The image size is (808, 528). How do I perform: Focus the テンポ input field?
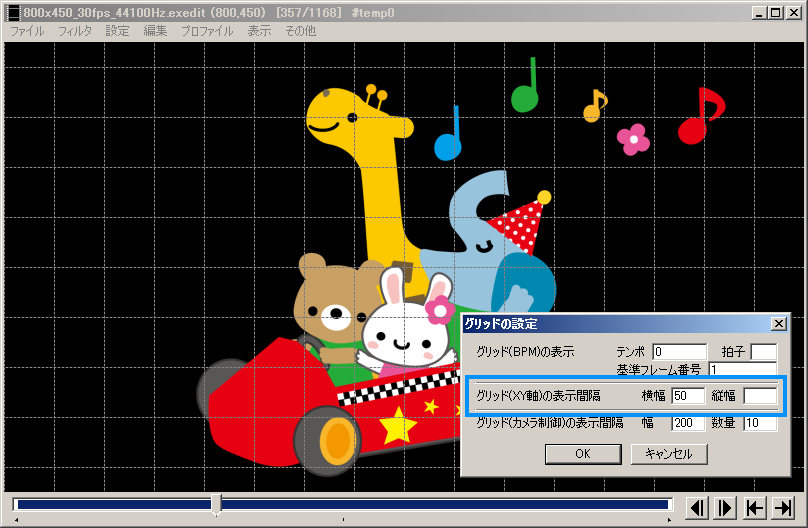[x=680, y=351]
